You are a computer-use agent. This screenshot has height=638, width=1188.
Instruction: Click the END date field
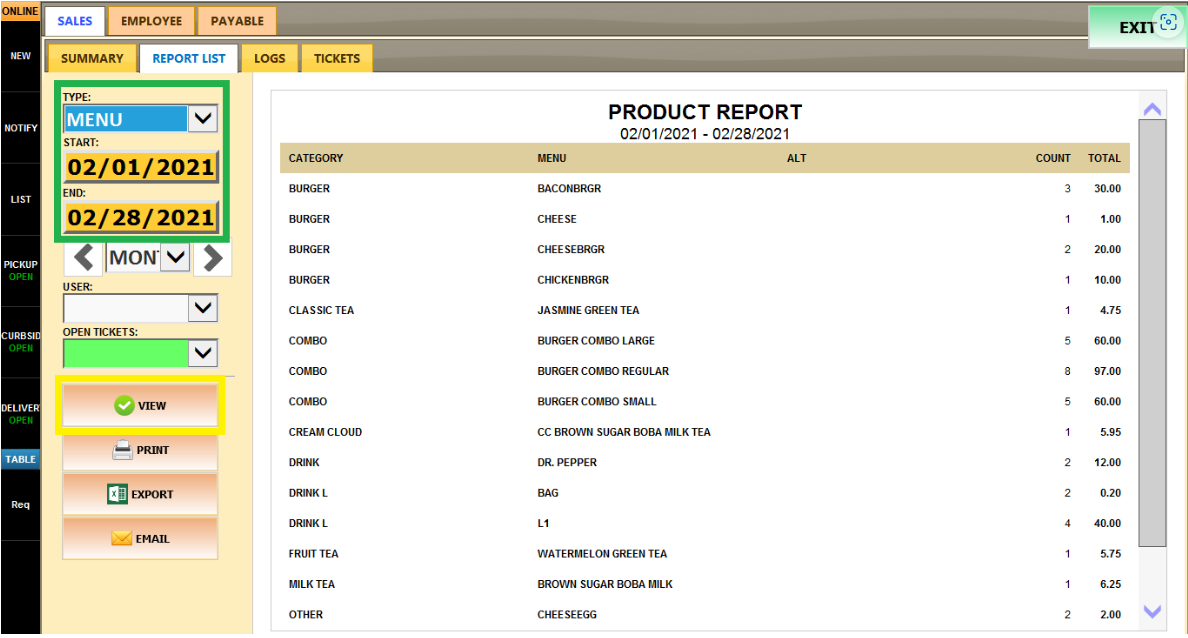pyautogui.click(x=141, y=217)
